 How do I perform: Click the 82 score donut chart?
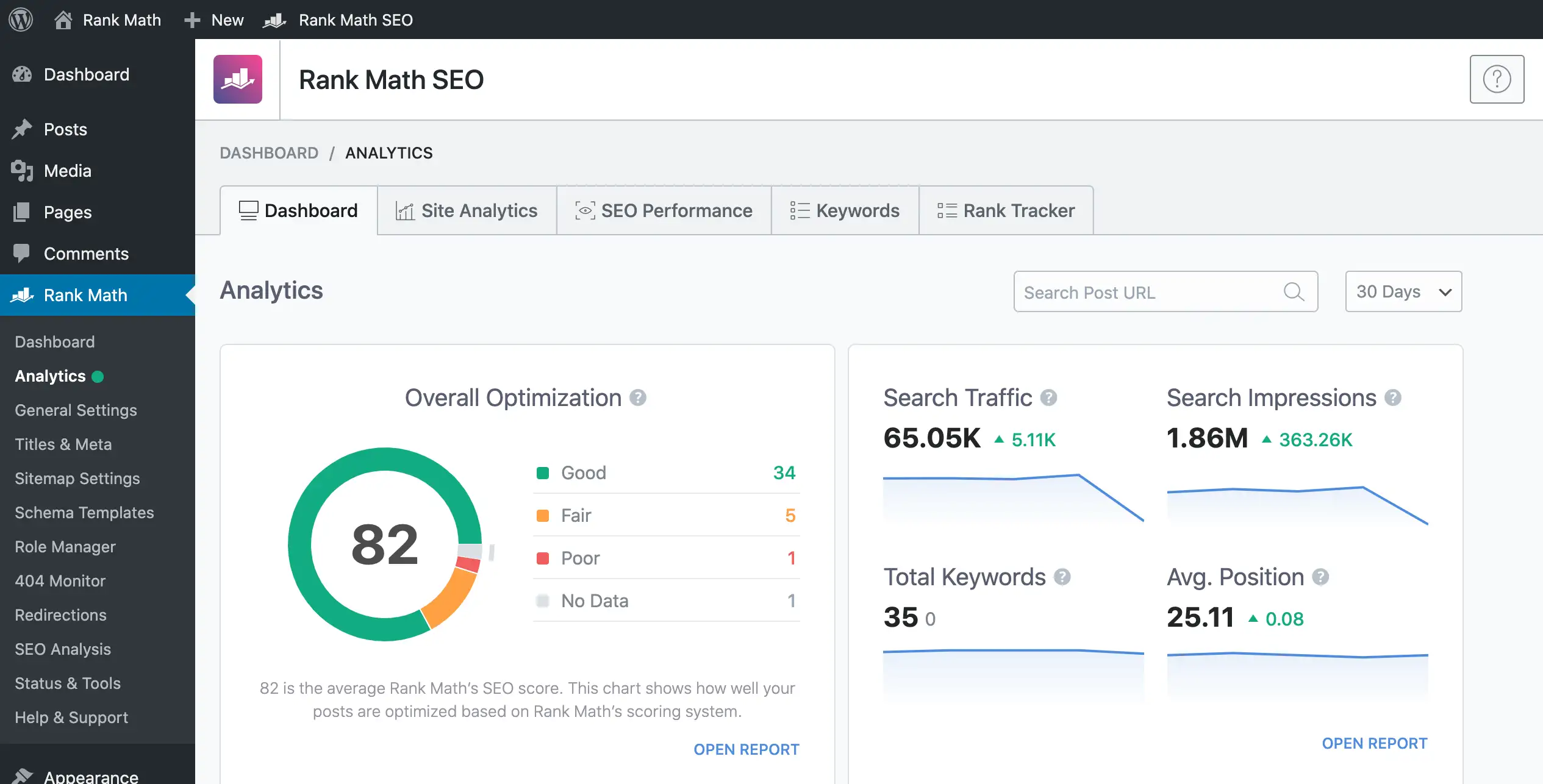[x=385, y=544]
